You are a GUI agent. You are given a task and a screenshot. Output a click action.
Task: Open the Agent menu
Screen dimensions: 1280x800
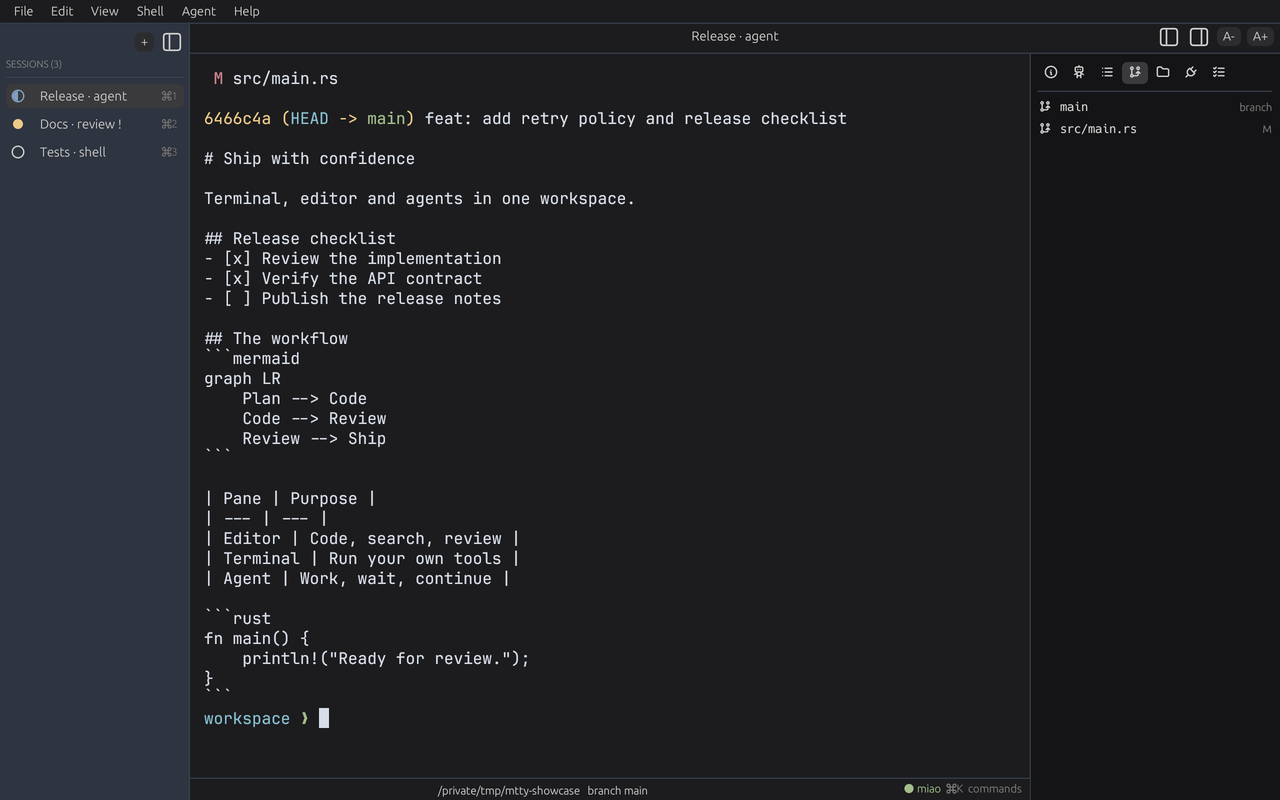(x=198, y=11)
